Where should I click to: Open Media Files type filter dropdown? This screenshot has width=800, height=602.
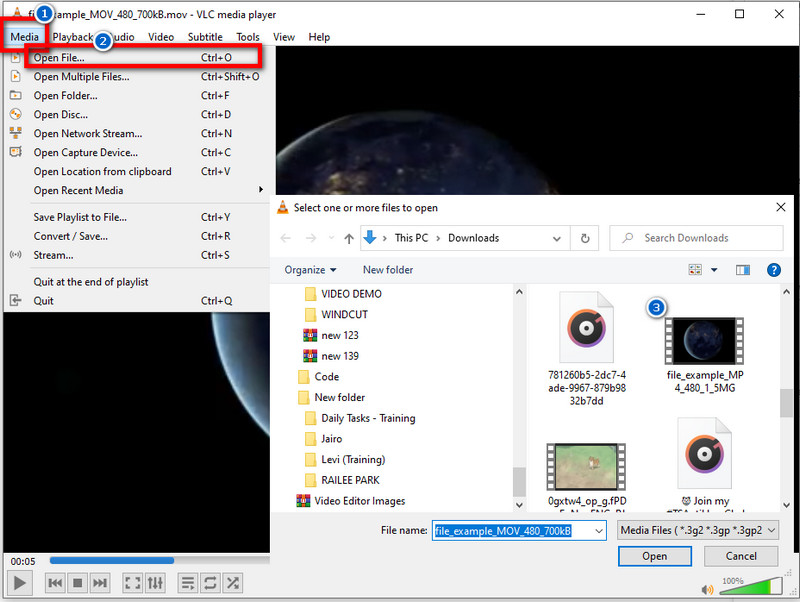698,531
